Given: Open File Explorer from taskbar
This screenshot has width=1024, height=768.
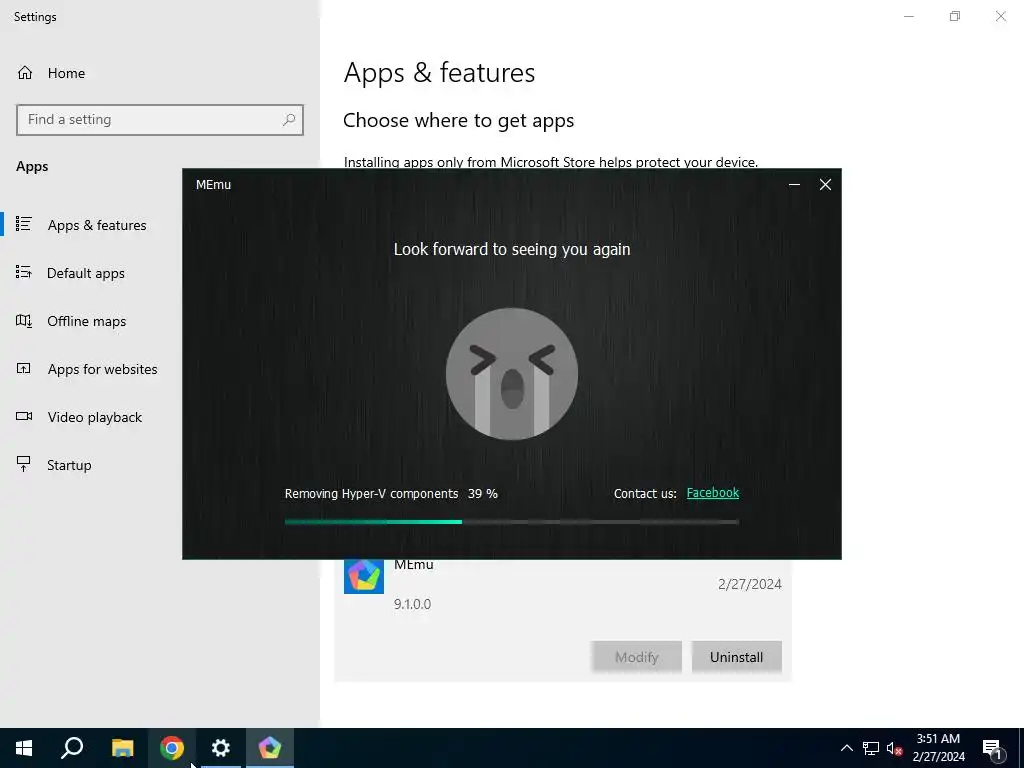Looking at the screenshot, I should (x=122, y=748).
